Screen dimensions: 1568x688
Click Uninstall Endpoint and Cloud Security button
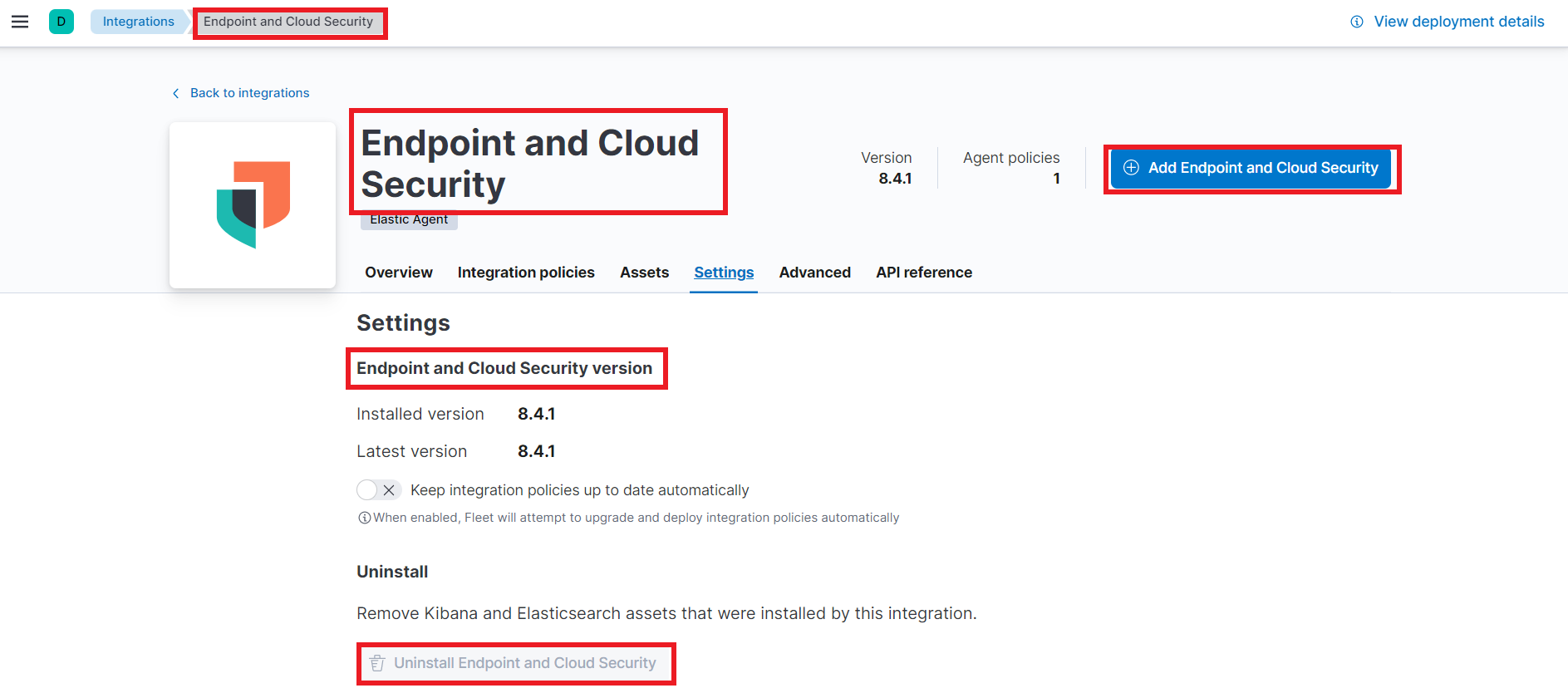point(516,663)
